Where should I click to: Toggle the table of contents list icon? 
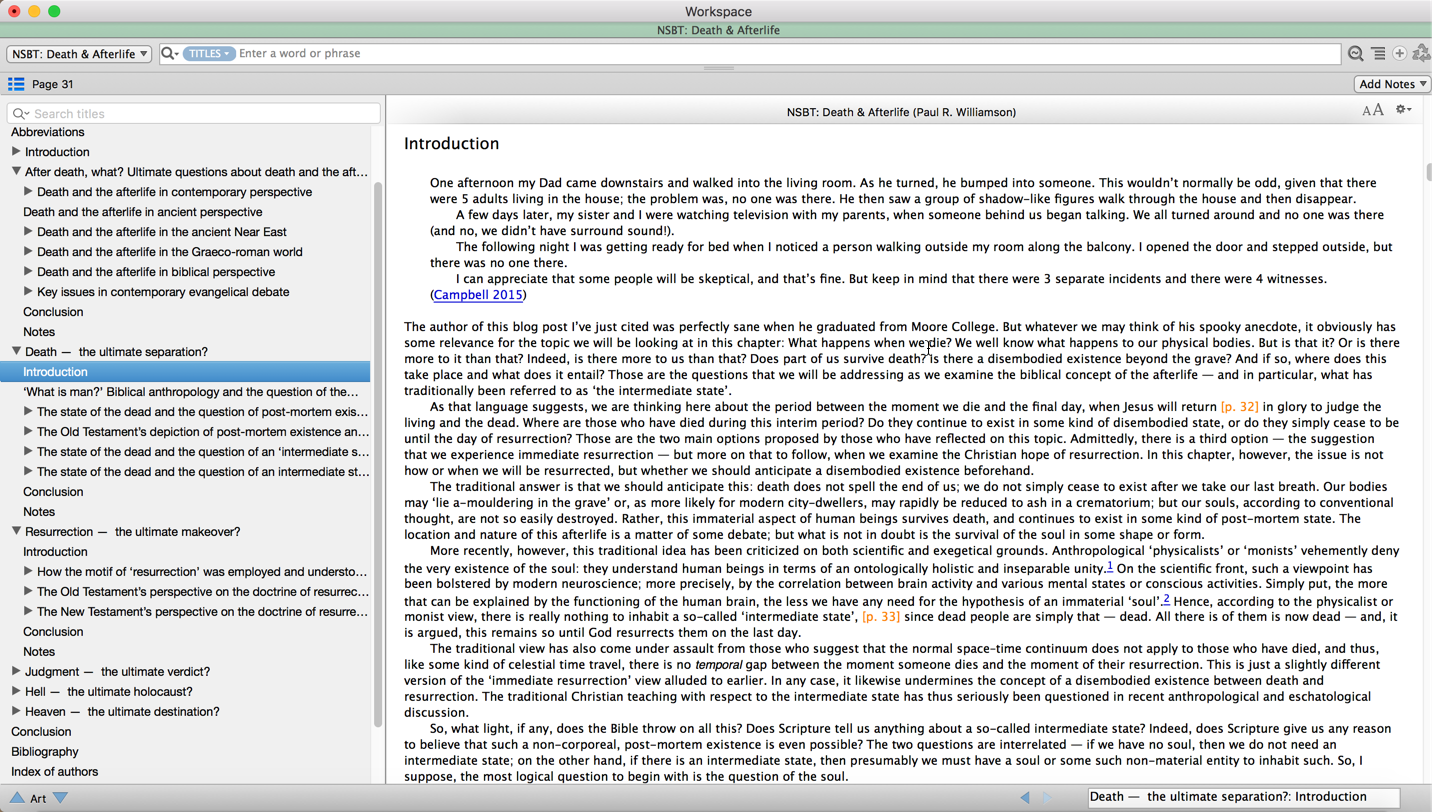16,84
